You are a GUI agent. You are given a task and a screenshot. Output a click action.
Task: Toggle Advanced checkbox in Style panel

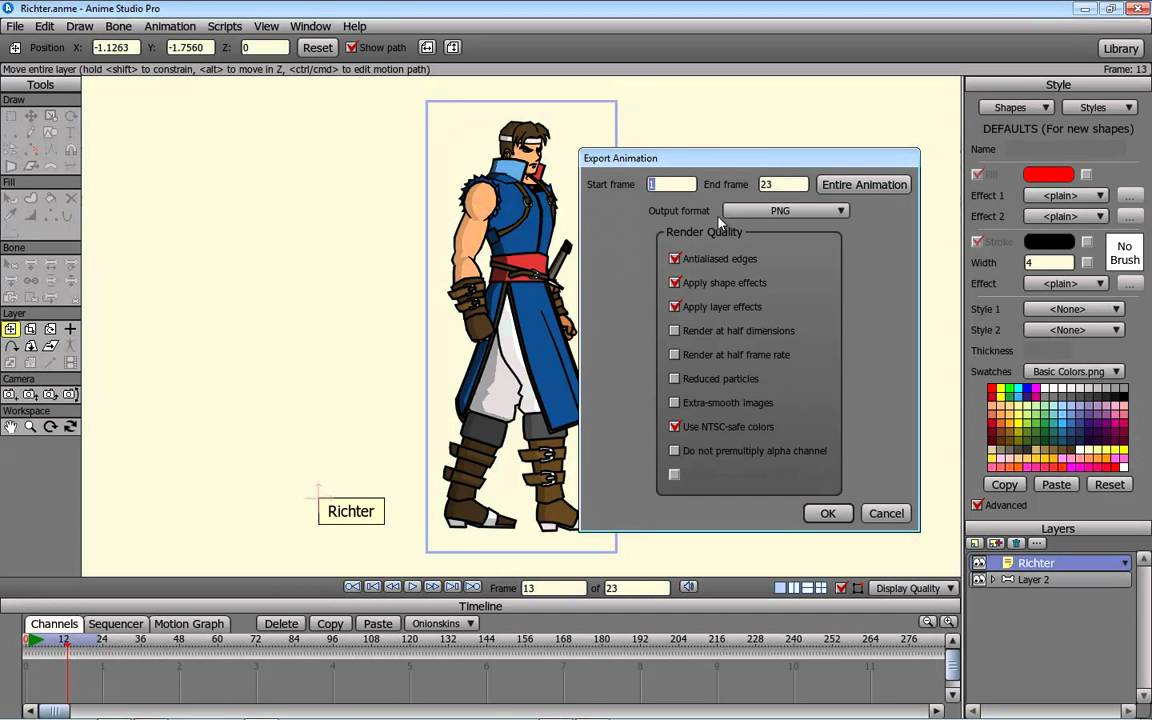tap(977, 505)
